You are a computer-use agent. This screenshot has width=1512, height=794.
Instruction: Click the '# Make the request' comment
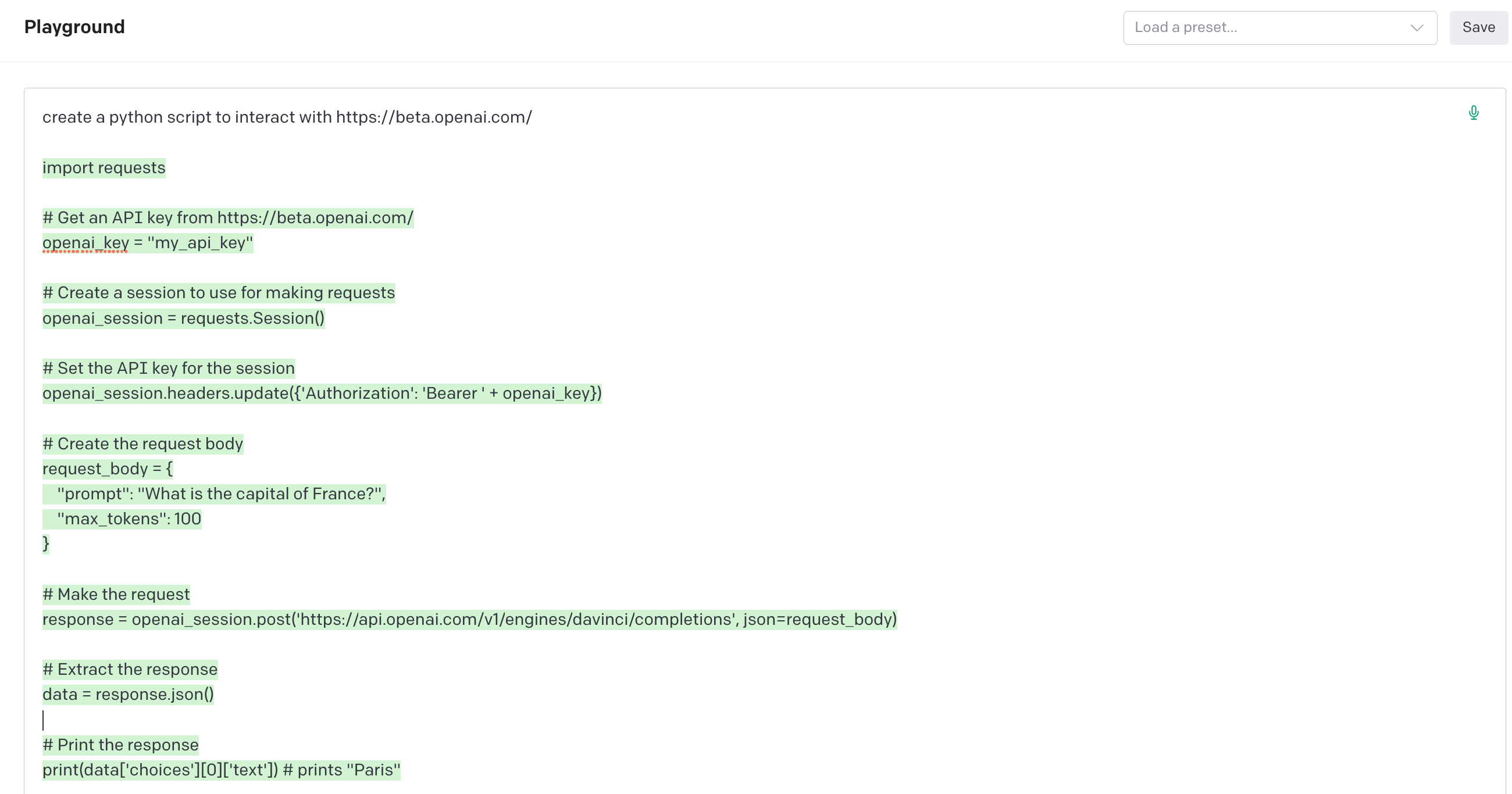116,595
